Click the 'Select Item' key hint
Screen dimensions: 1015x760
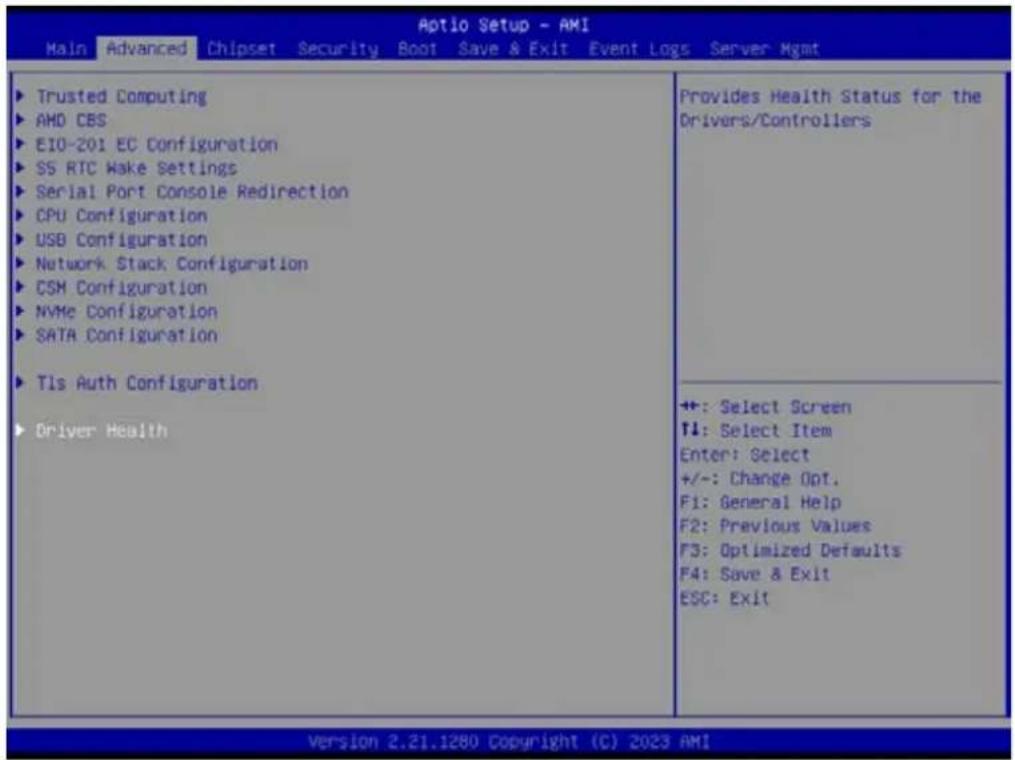pyautogui.click(x=756, y=431)
